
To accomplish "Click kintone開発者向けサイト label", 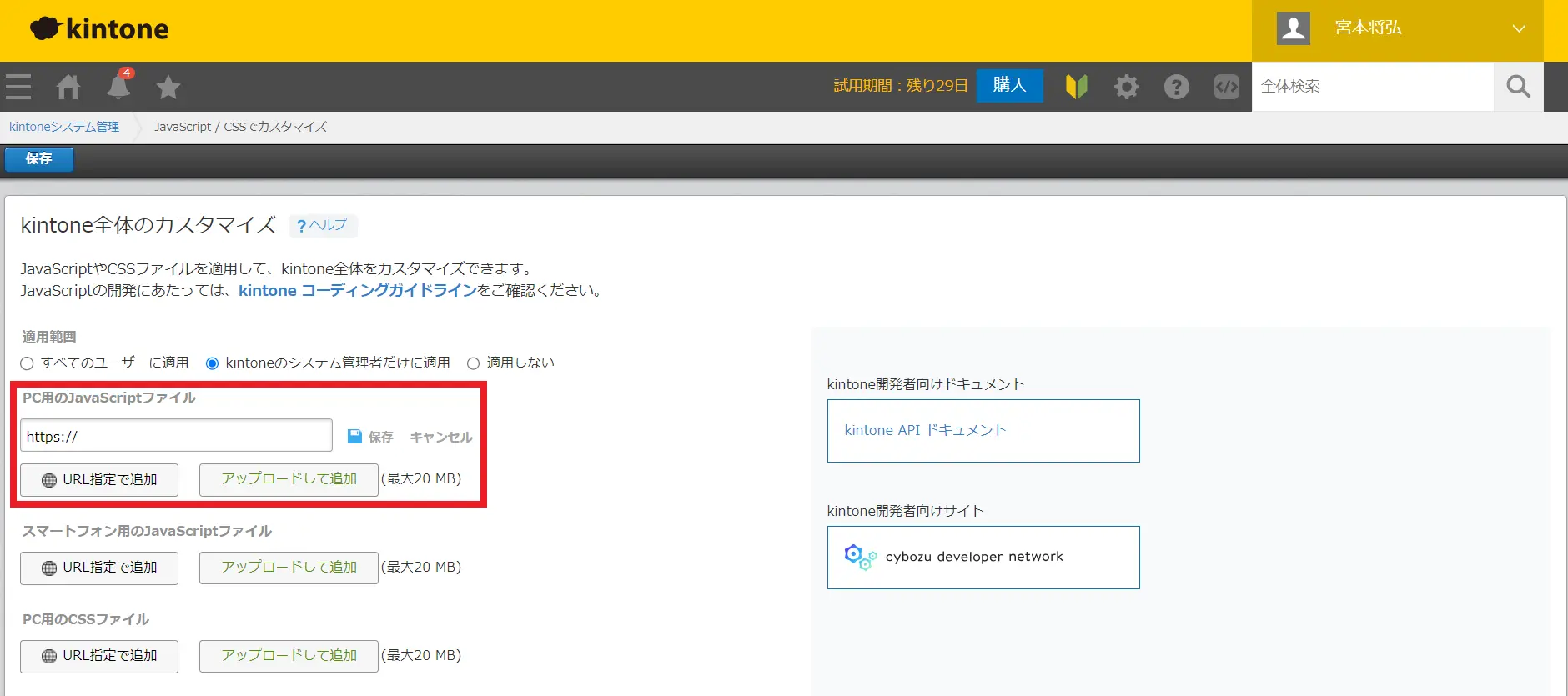I will [905, 511].
